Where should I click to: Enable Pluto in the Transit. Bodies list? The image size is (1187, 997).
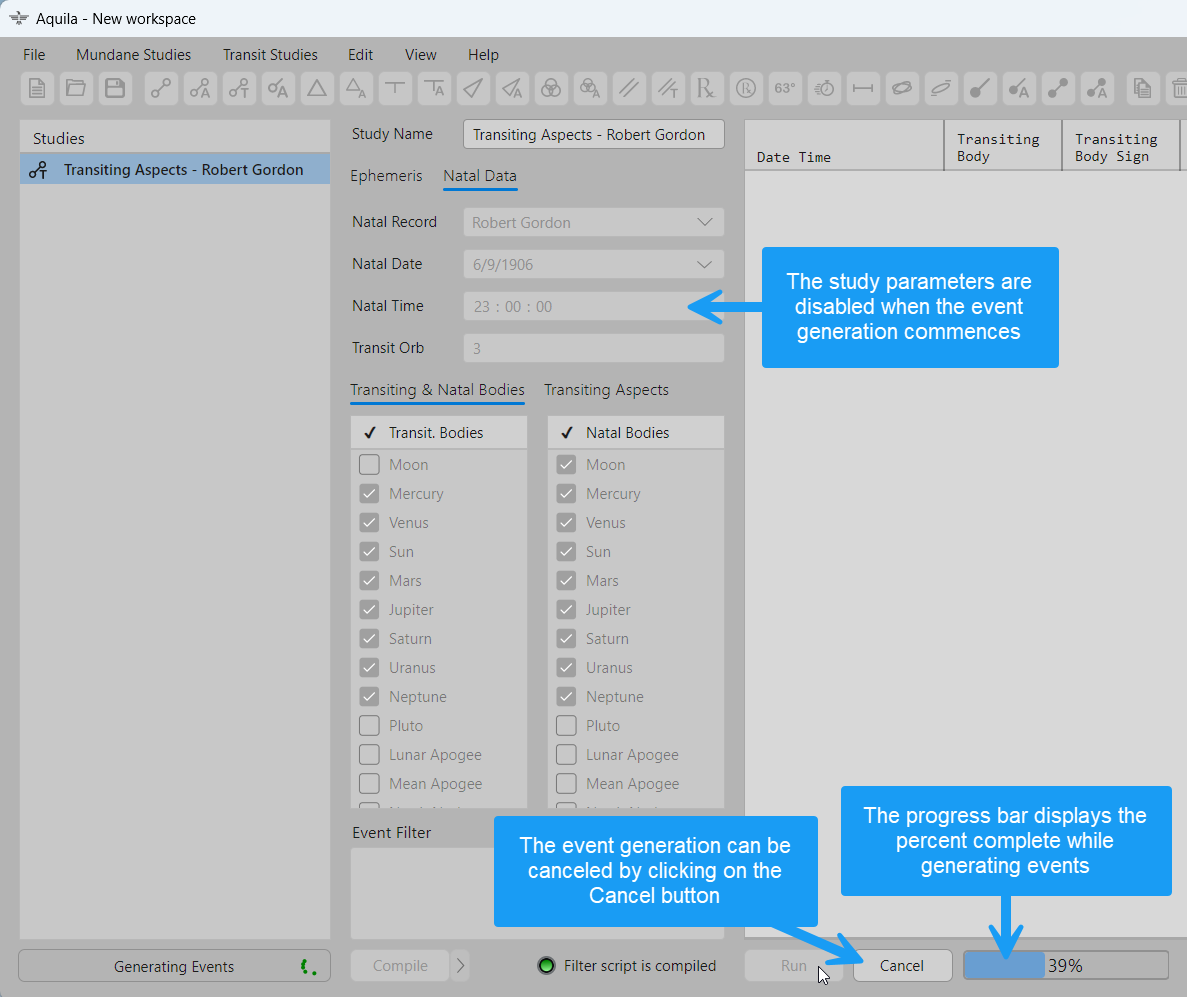click(x=369, y=725)
